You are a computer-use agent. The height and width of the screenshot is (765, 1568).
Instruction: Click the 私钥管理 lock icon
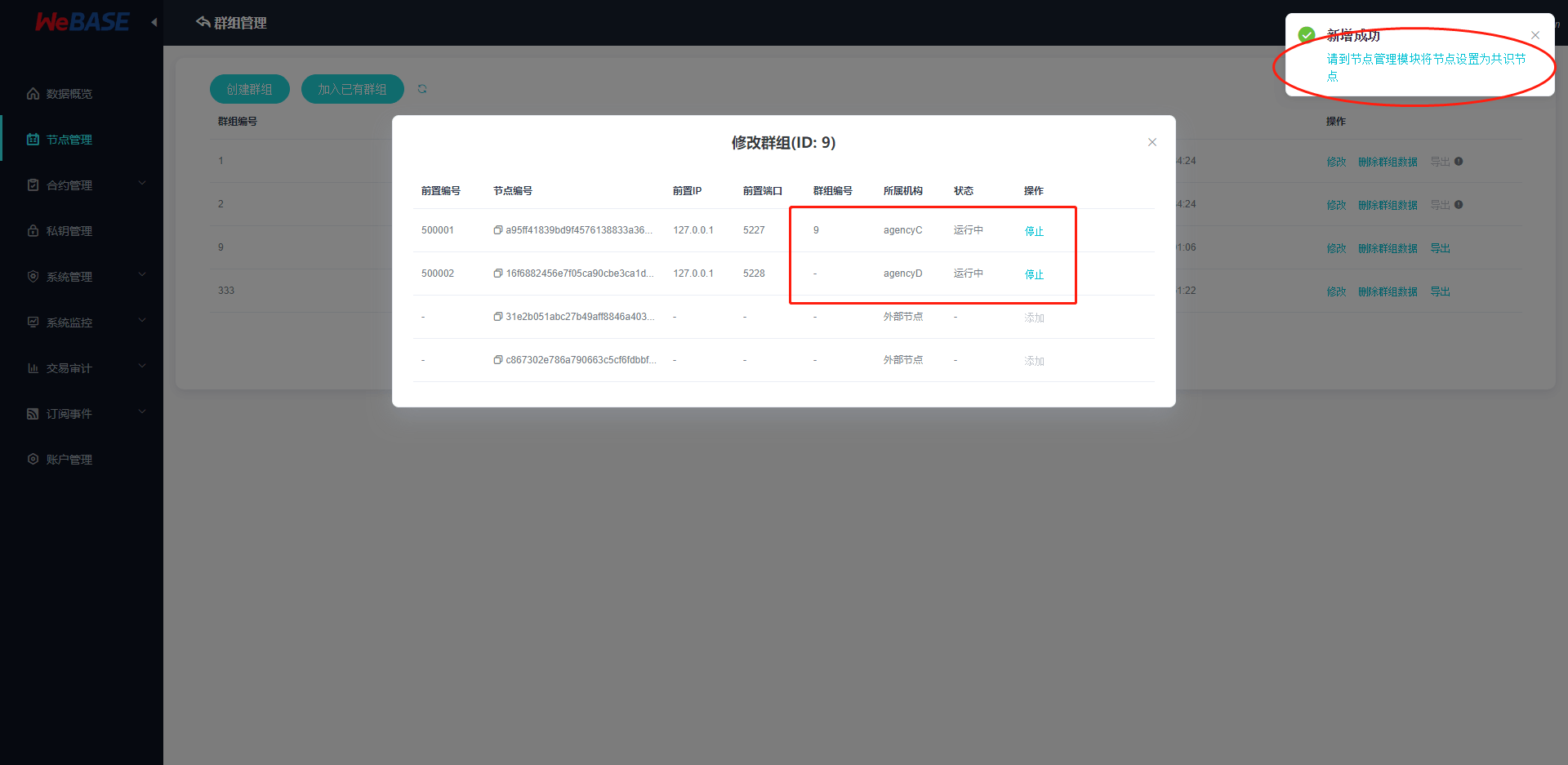(33, 231)
